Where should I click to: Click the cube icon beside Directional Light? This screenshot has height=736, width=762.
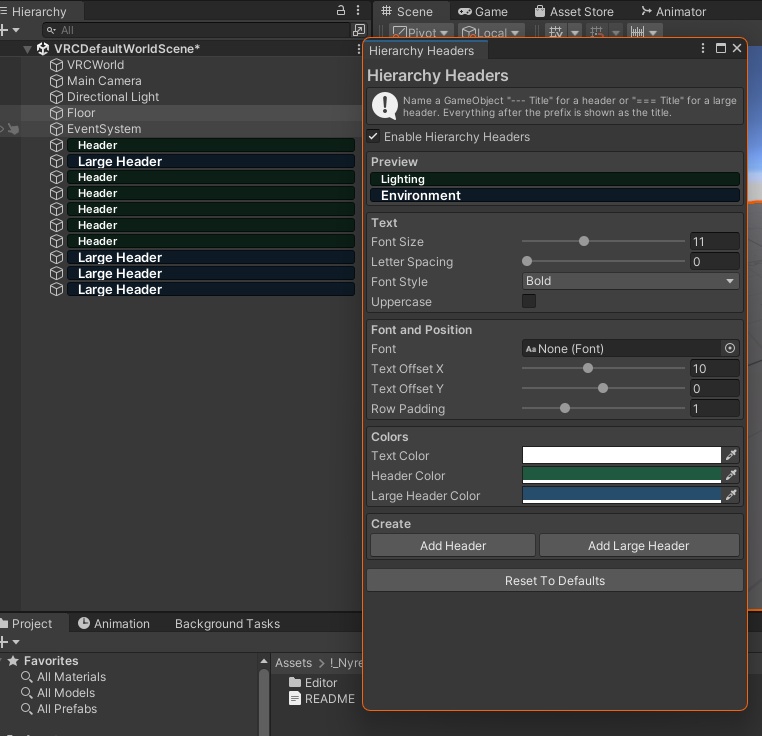pyautogui.click(x=56, y=97)
